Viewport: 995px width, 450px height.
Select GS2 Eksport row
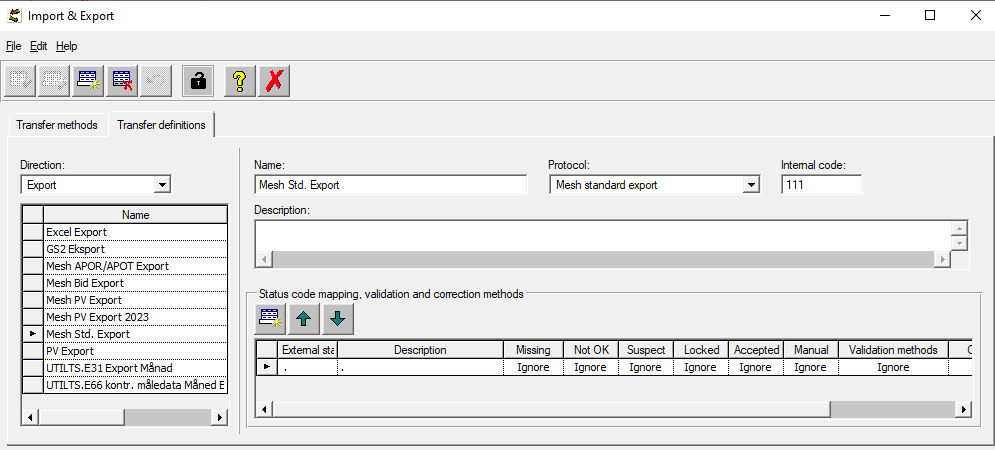(135, 249)
